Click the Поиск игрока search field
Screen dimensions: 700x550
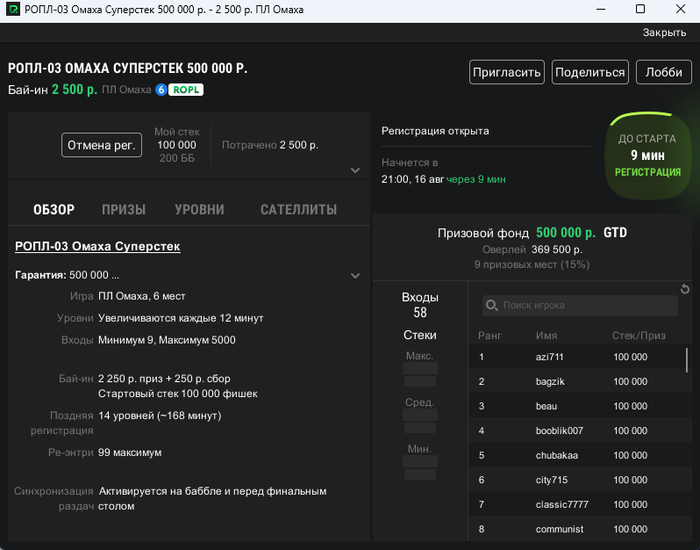pos(580,305)
